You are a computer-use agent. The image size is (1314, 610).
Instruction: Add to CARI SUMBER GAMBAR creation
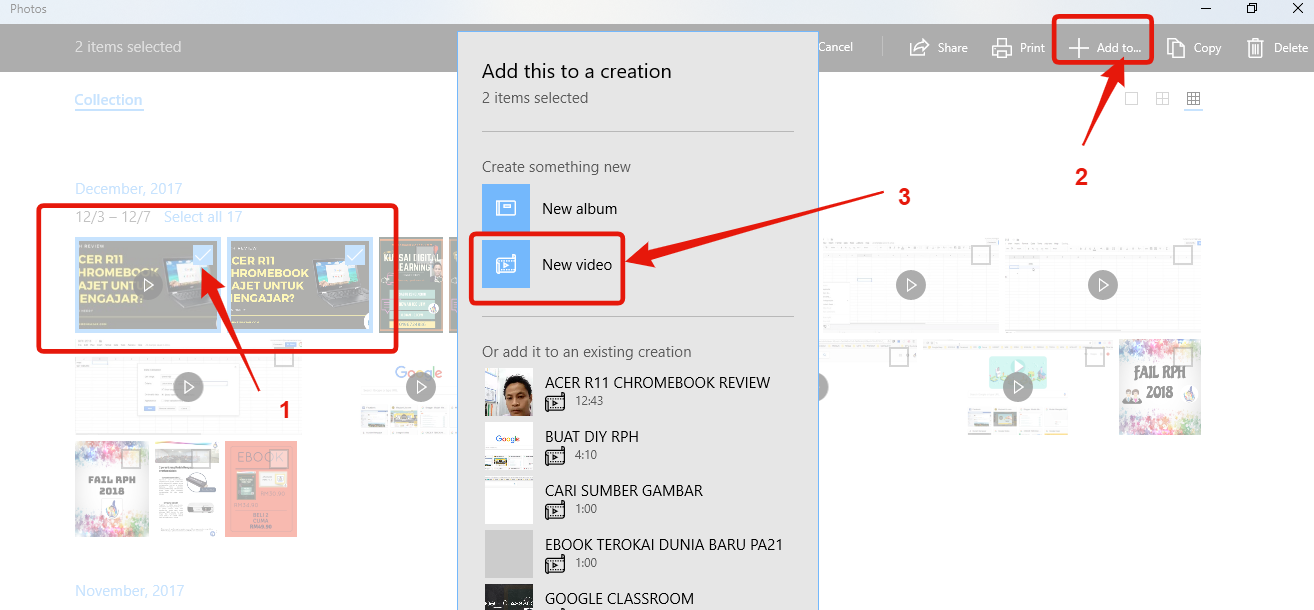click(x=638, y=500)
